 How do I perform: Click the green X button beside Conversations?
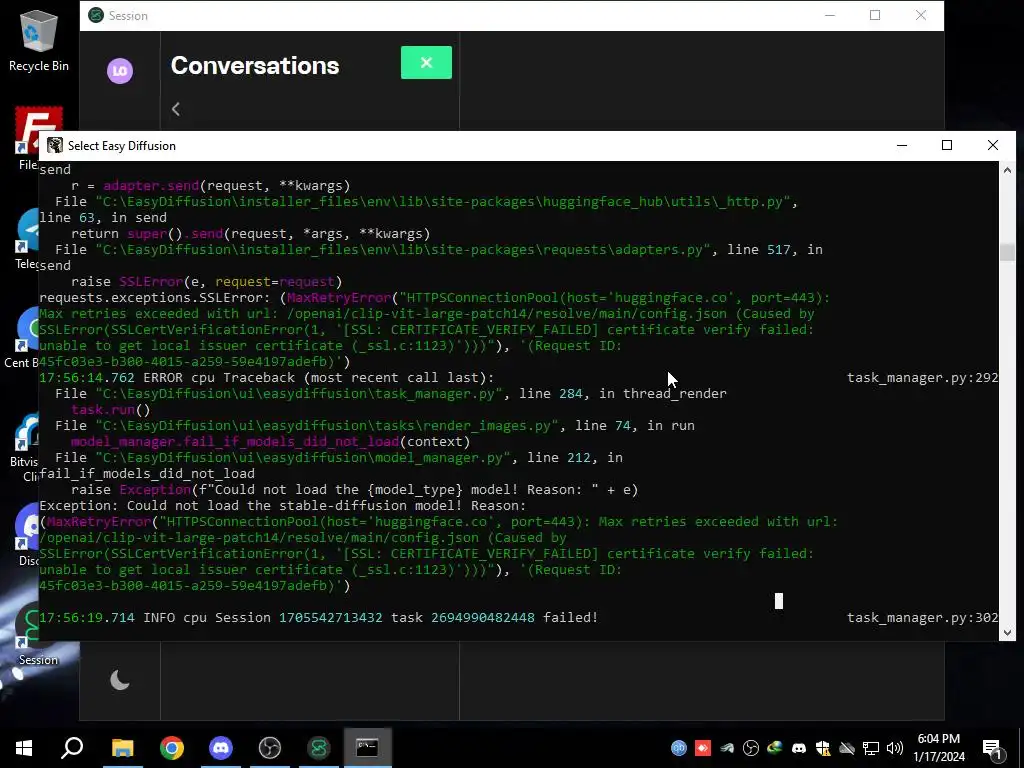click(x=426, y=63)
